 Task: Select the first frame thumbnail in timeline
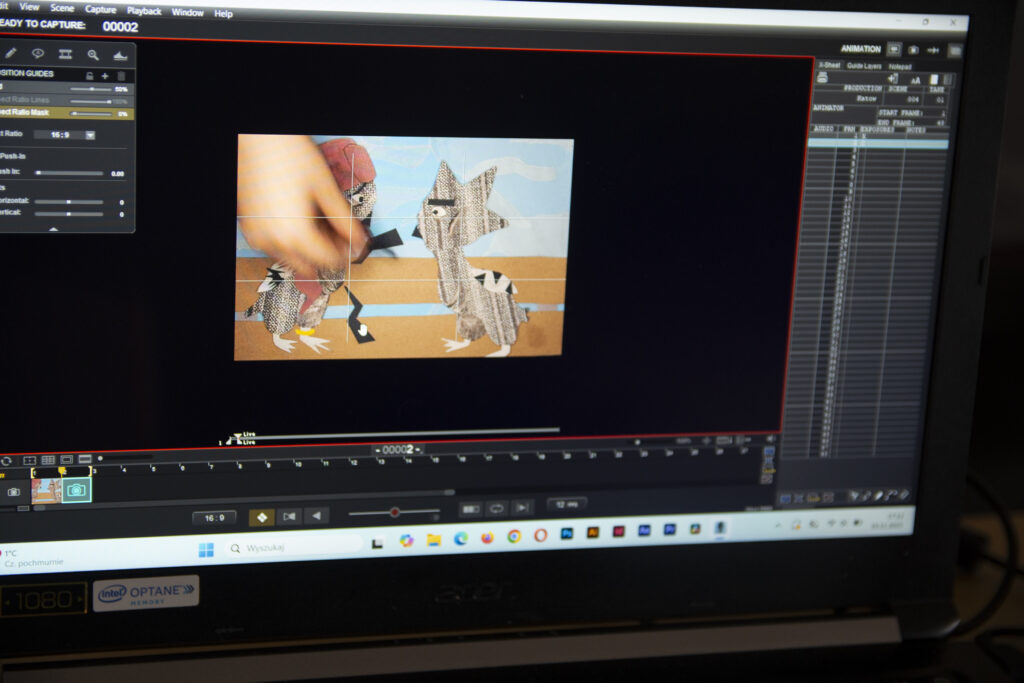click(45, 490)
